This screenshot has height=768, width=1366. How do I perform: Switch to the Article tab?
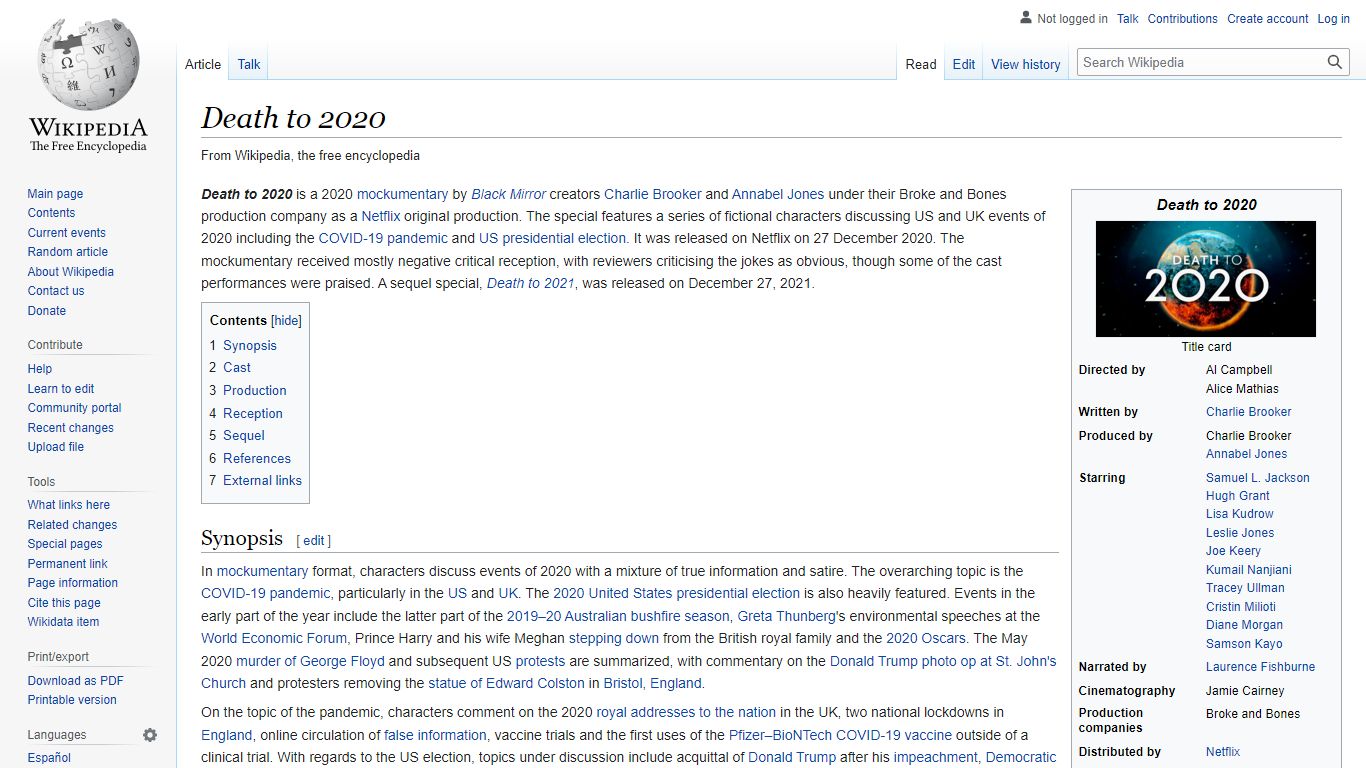pyautogui.click(x=203, y=64)
